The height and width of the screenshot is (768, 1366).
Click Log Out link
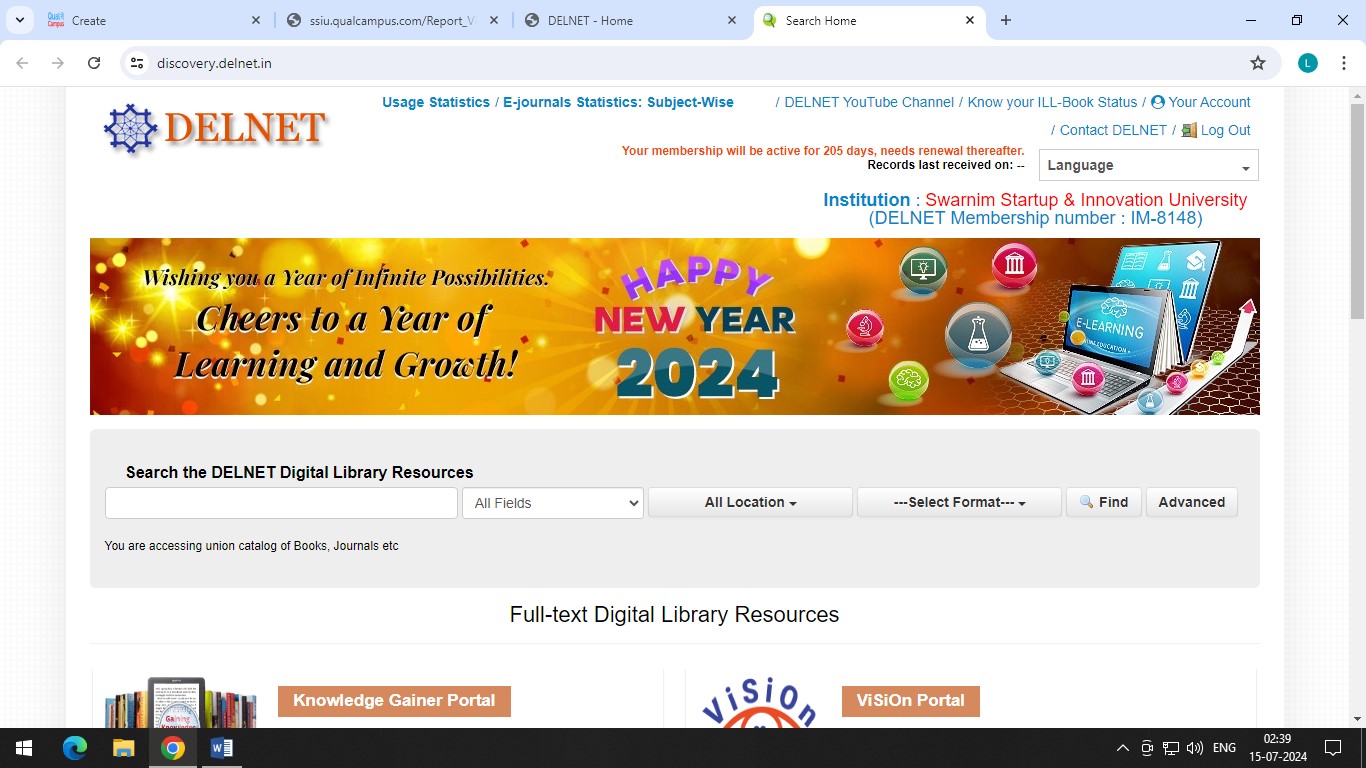tap(1226, 130)
